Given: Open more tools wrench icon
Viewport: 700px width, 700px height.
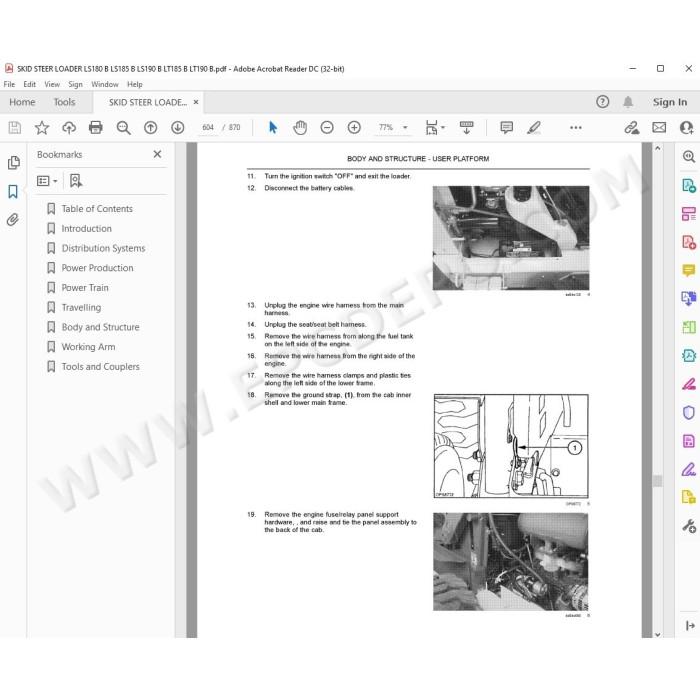Looking at the screenshot, I should point(689,526).
